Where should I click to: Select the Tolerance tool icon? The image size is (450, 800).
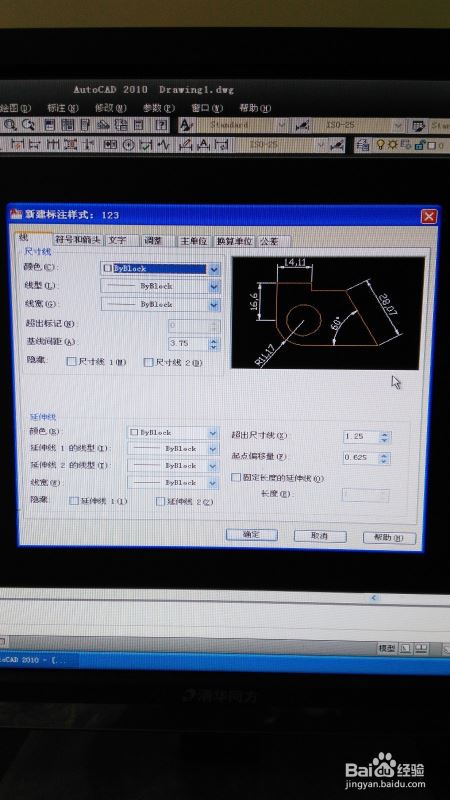pyautogui.click(x=110, y=145)
